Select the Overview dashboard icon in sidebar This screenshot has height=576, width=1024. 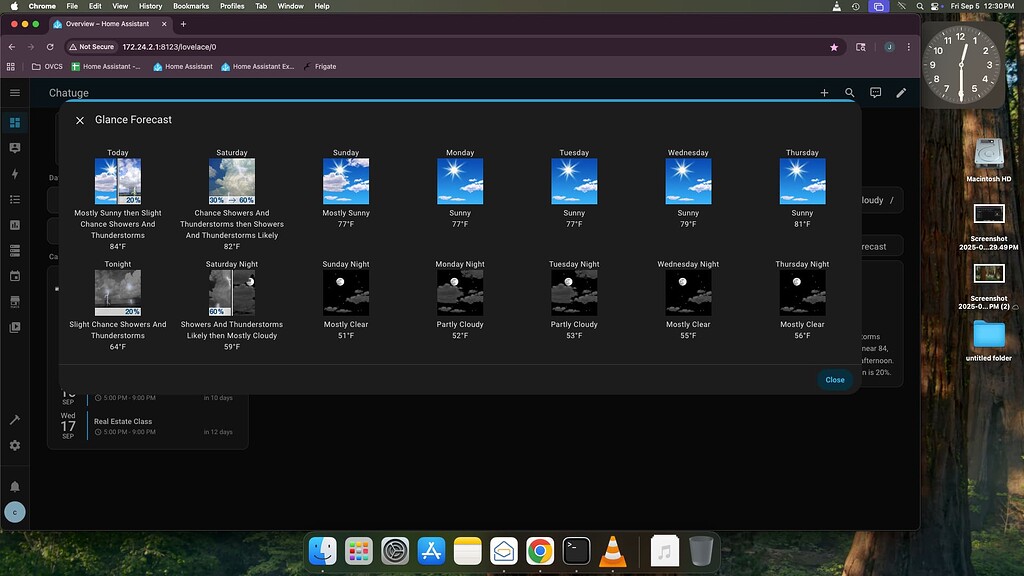[x=14, y=122]
